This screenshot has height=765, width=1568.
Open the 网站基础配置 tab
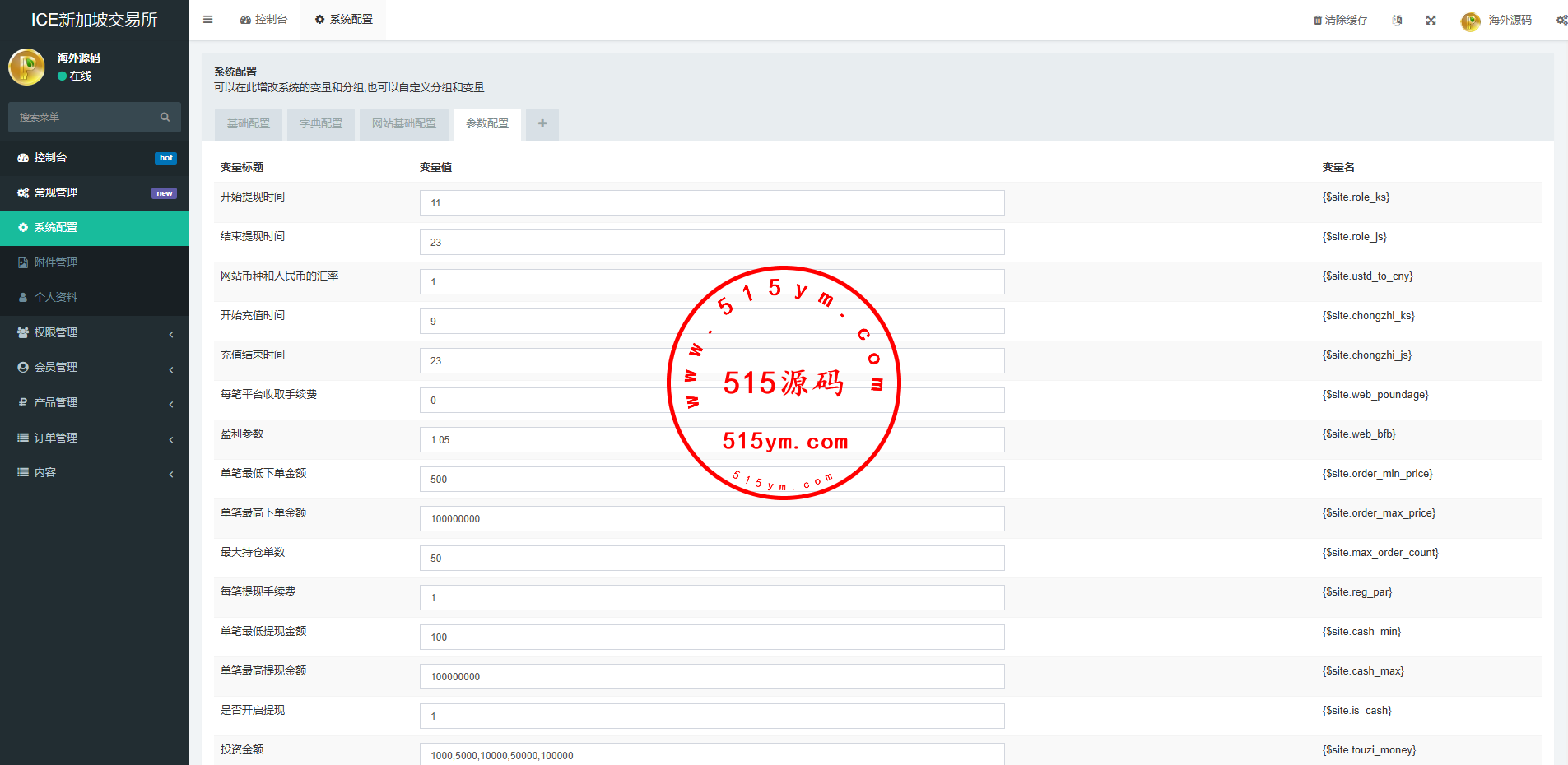tap(404, 124)
